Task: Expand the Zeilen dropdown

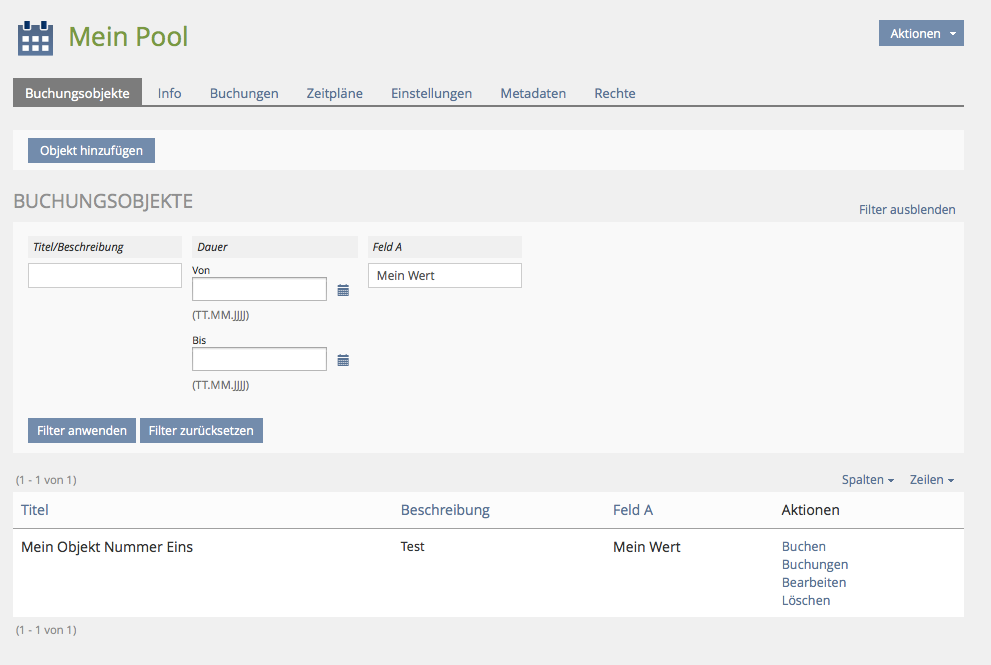Action: (931, 480)
